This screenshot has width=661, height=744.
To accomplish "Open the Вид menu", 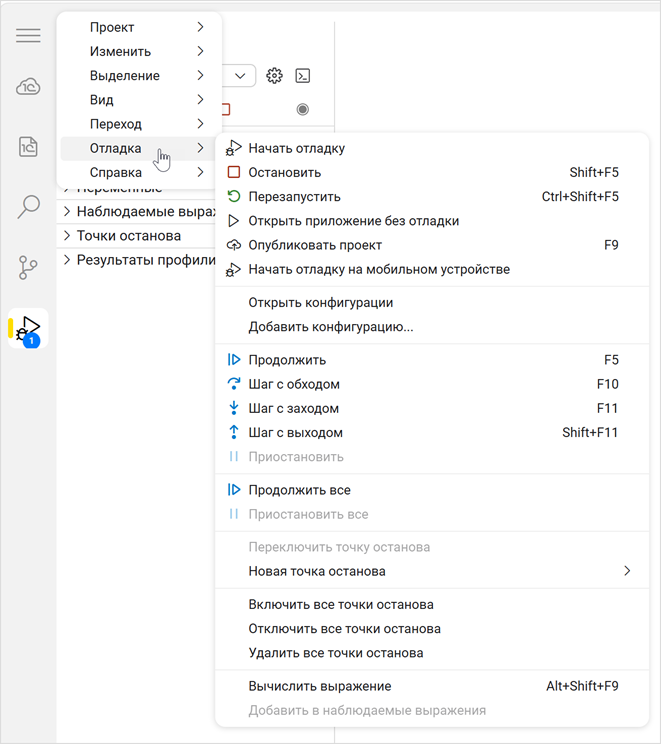I will (141, 100).
